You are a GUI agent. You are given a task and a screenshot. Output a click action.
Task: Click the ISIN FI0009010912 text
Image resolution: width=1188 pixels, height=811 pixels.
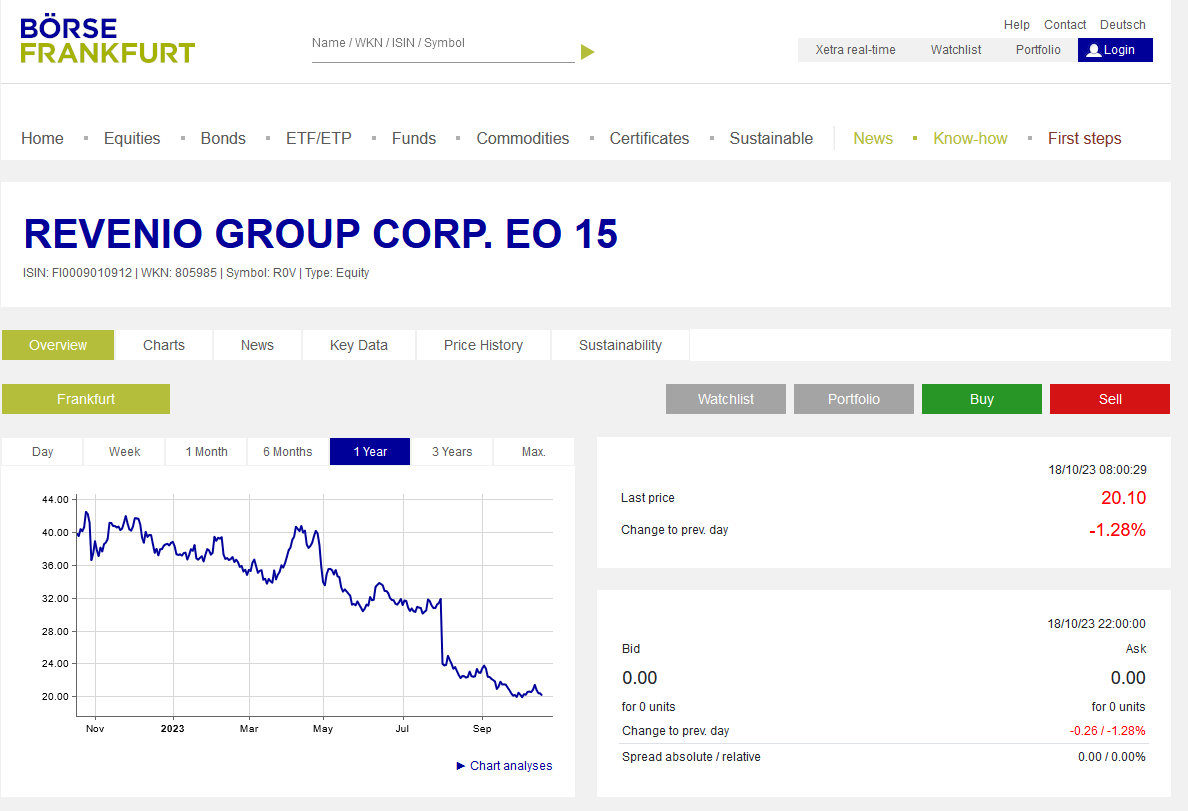point(77,273)
